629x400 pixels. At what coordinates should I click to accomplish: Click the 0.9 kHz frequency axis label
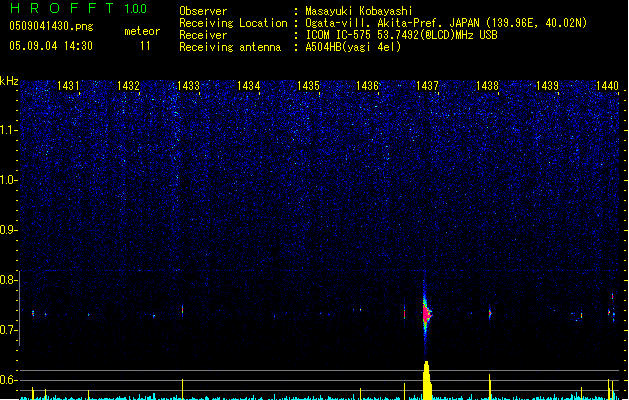point(9,230)
